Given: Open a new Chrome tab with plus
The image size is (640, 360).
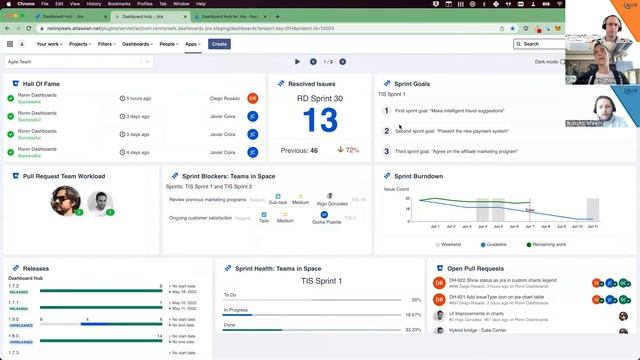Looking at the screenshot, I should pos(278,17).
